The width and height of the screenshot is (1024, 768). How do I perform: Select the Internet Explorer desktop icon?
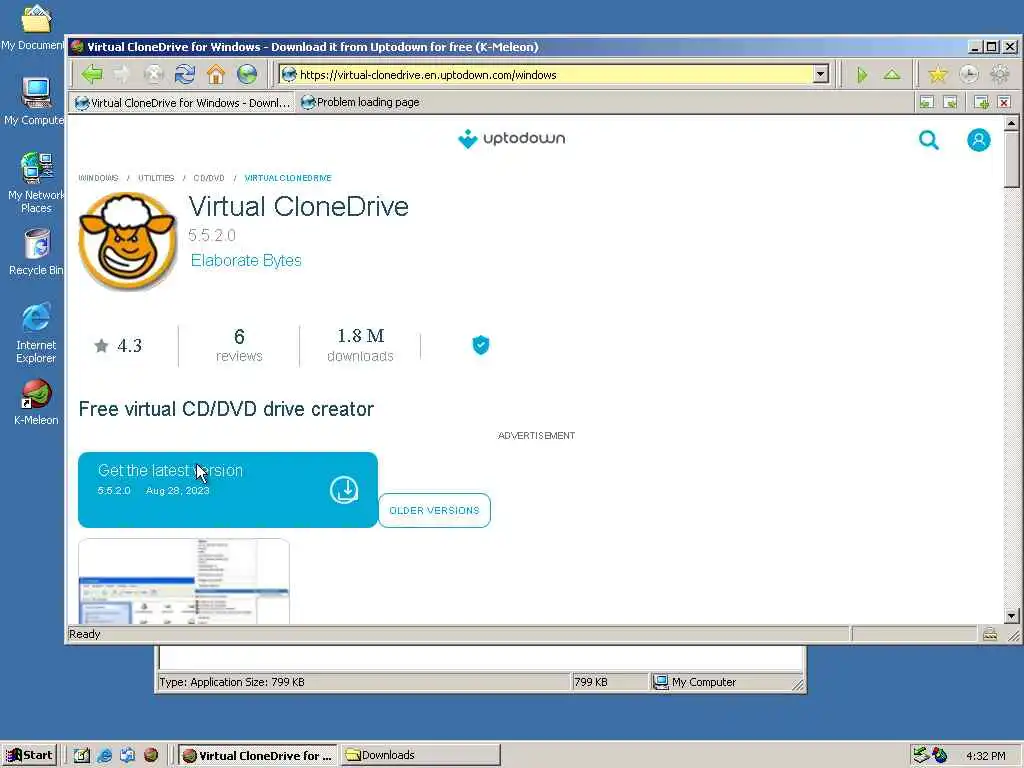coord(36,333)
